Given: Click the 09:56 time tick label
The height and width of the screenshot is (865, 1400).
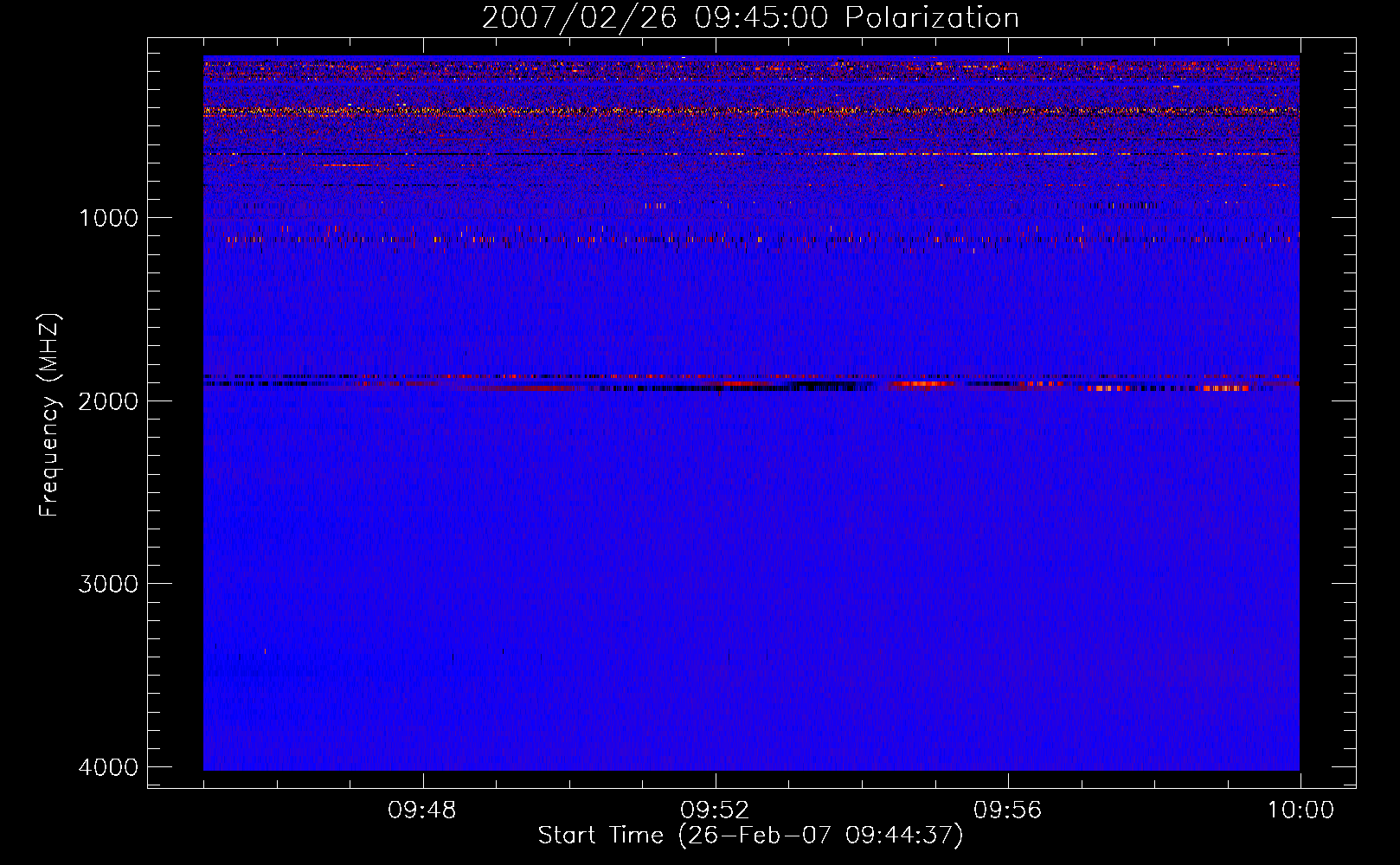Looking at the screenshot, I should point(1008,811).
